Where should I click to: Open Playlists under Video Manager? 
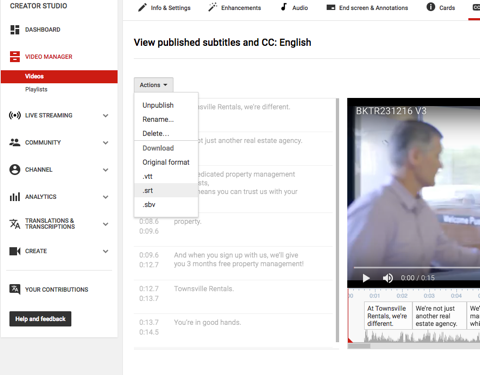click(36, 89)
